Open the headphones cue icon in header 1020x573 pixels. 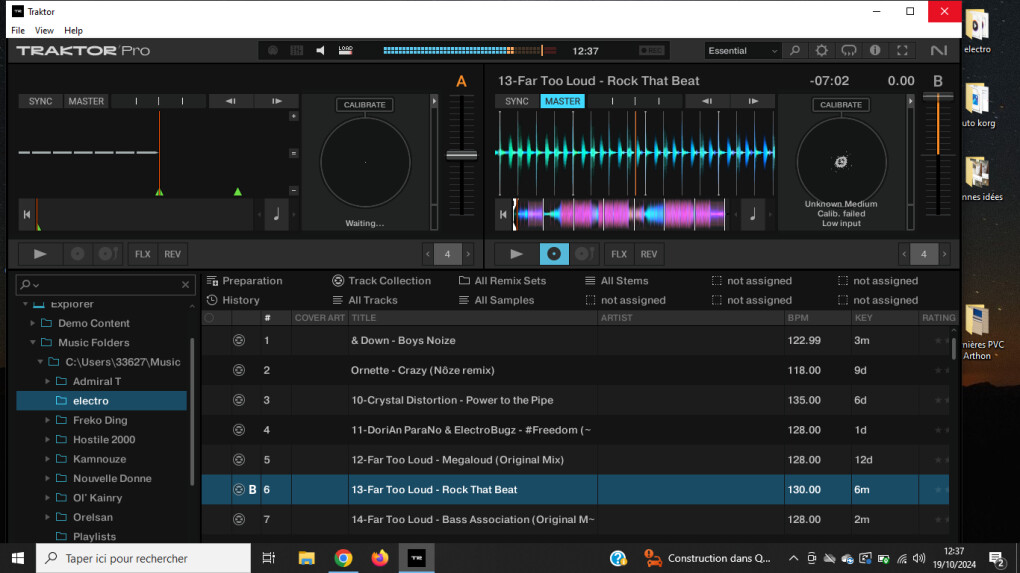(849, 51)
